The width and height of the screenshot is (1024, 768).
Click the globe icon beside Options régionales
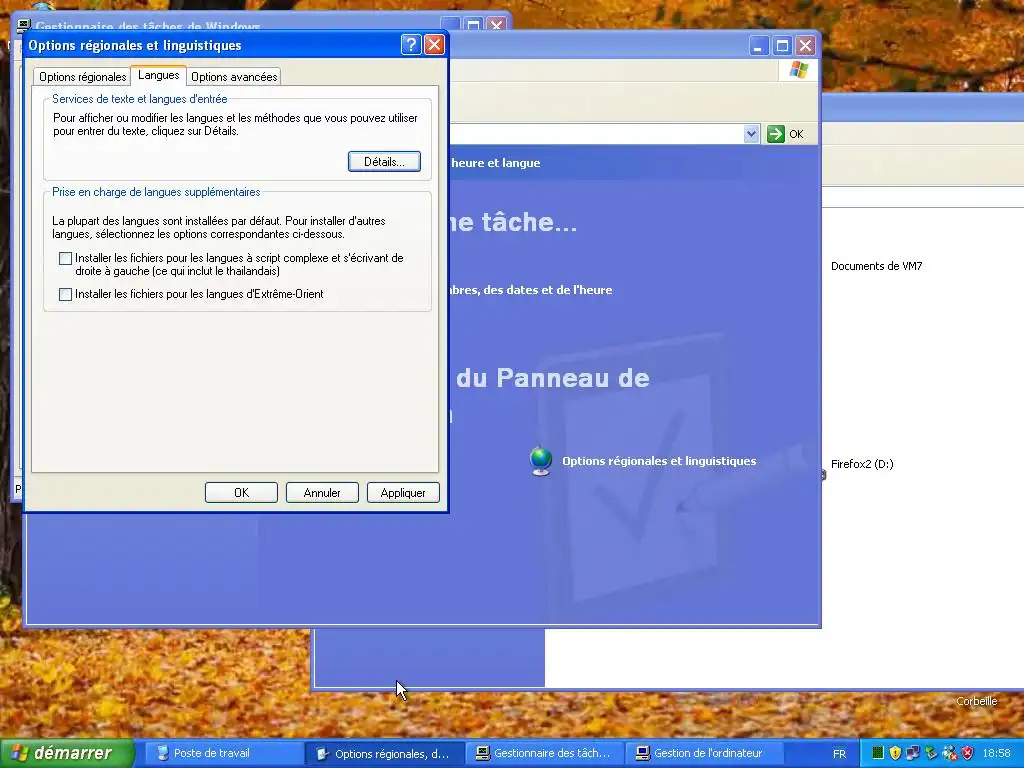(541, 461)
